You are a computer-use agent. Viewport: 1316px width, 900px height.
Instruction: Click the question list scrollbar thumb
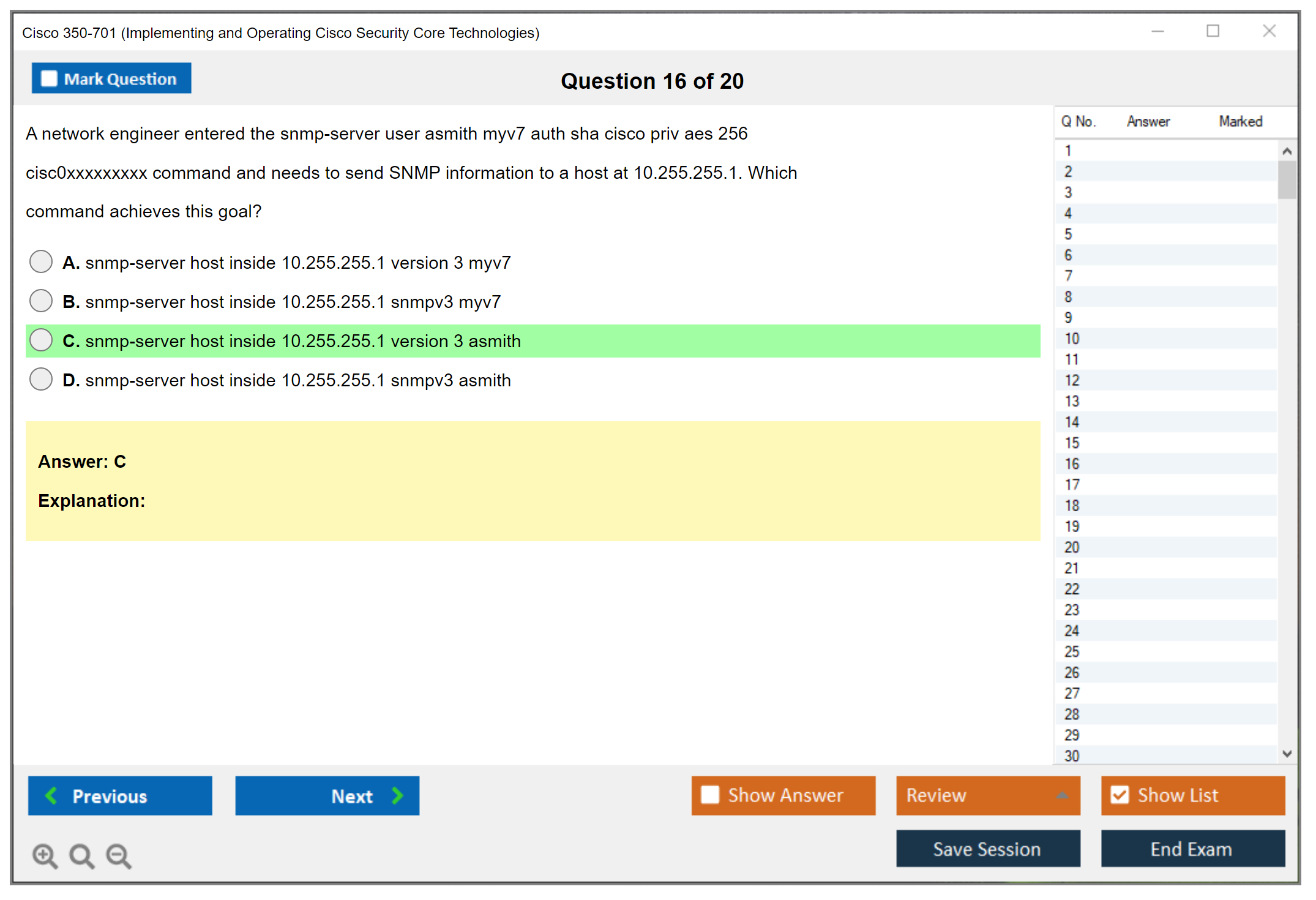click(1287, 179)
